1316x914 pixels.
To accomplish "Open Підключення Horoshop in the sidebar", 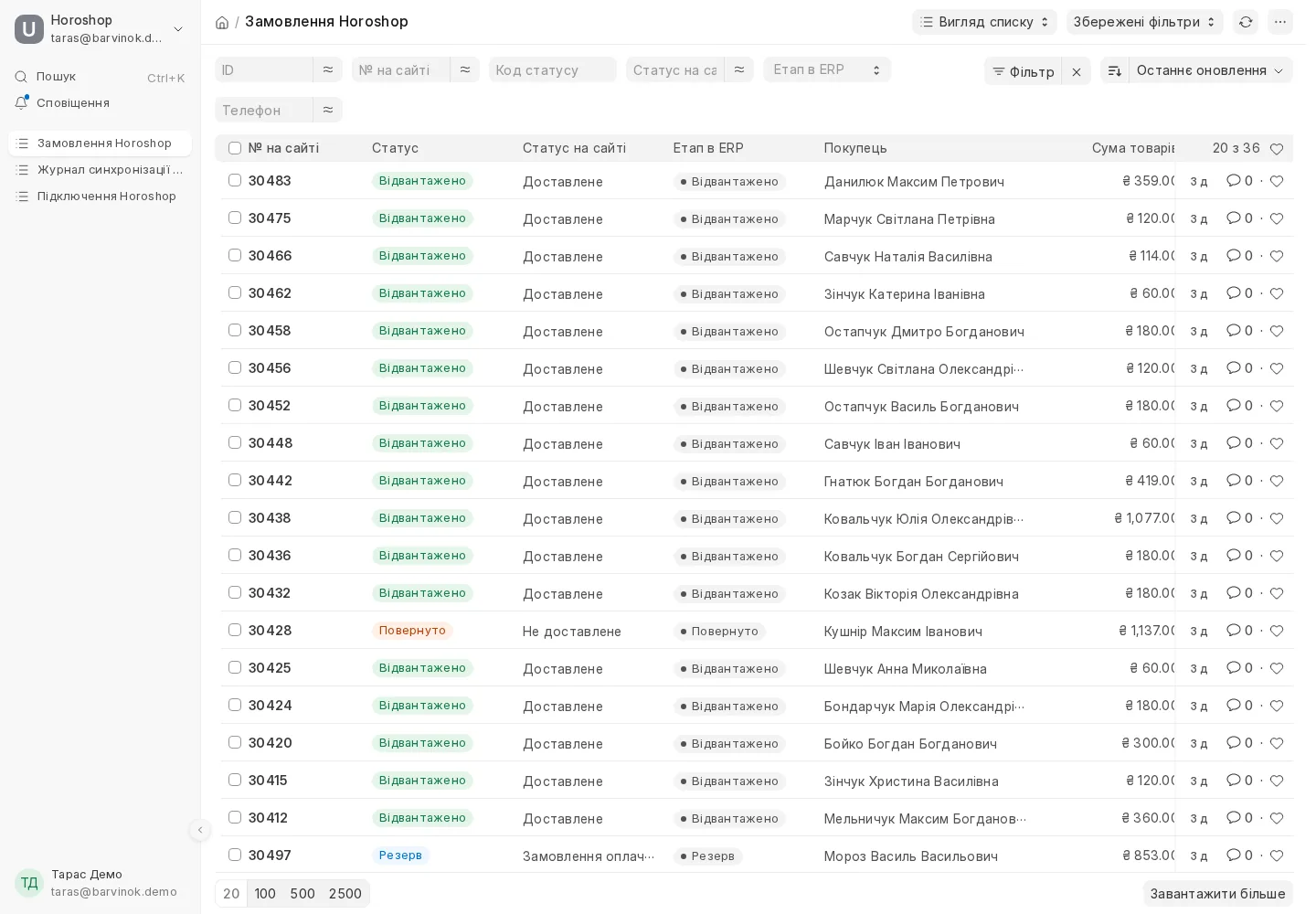I will (x=100, y=197).
